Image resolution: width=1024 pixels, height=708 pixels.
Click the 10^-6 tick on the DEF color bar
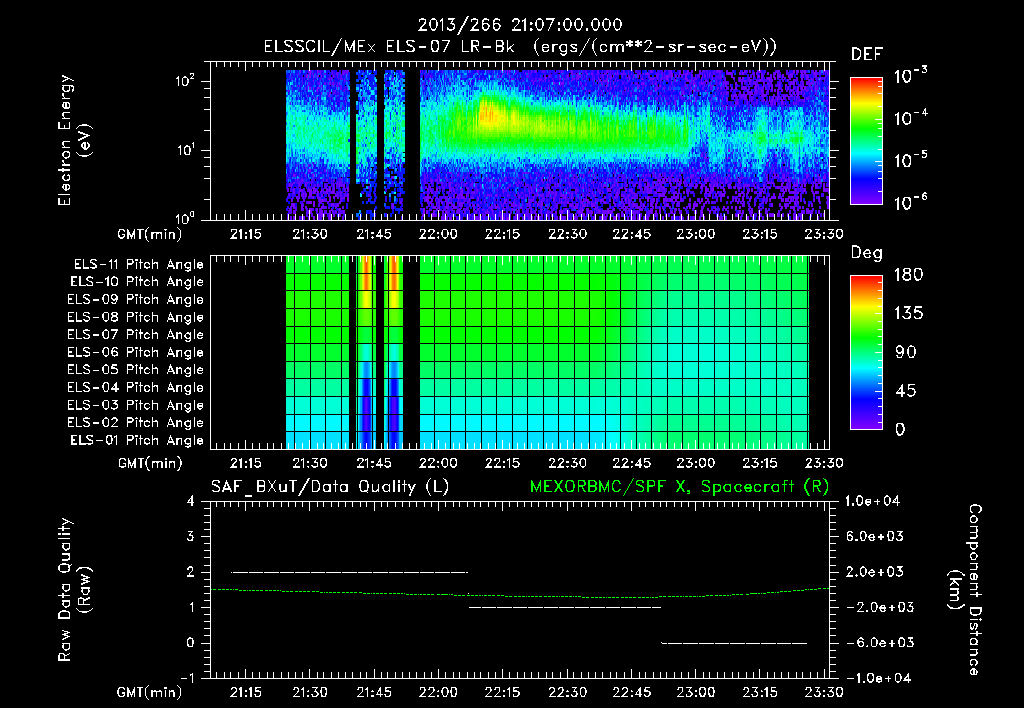[910, 202]
